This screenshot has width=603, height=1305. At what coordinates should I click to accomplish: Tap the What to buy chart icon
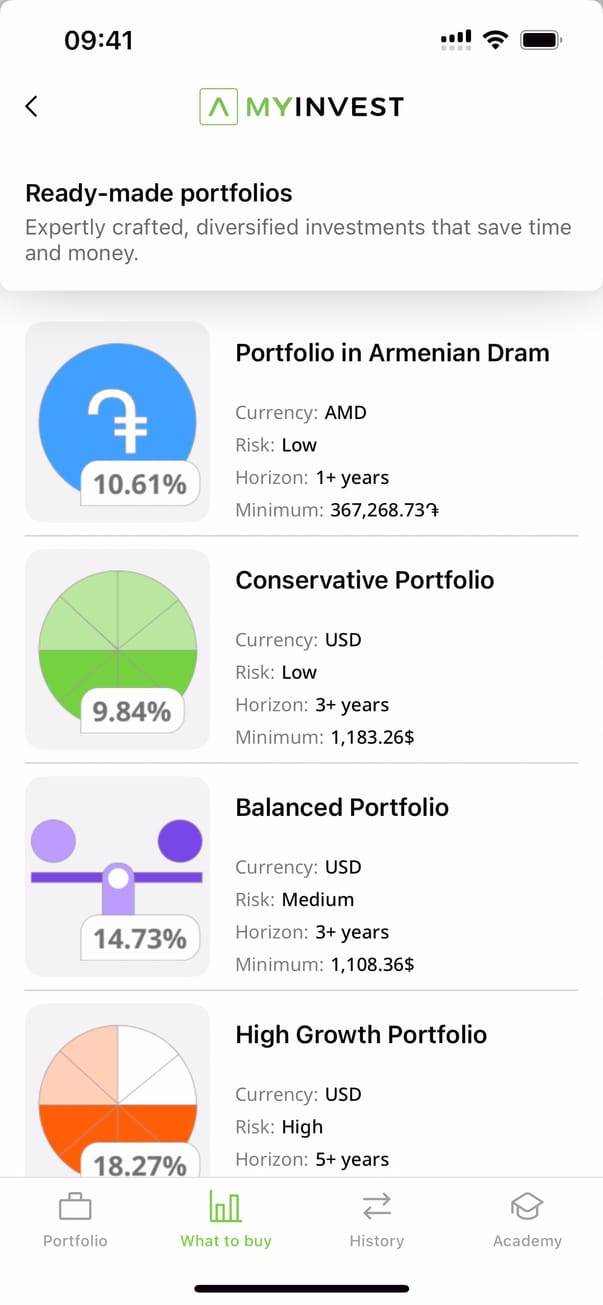(226, 1208)
